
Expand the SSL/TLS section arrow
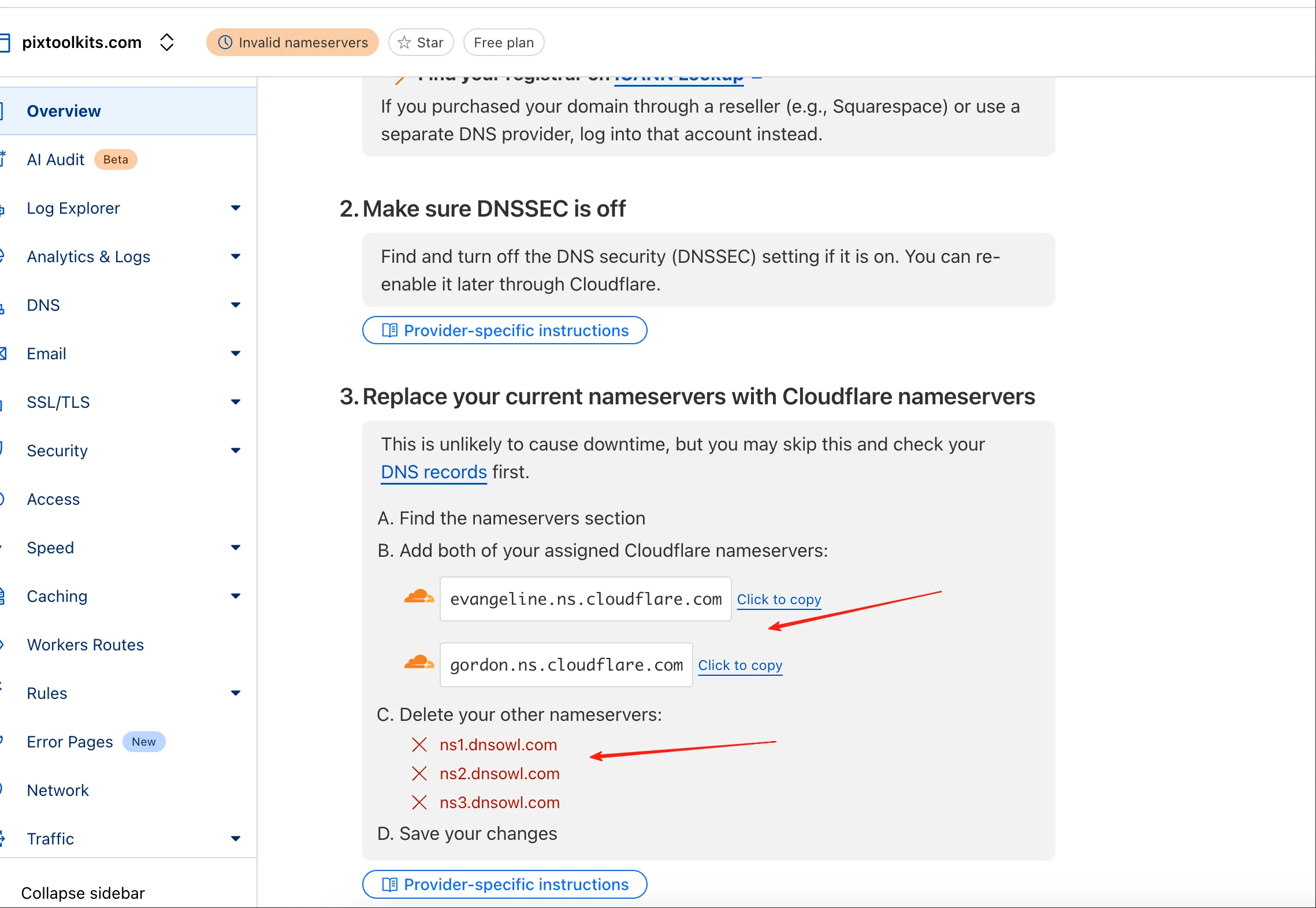click(x=235, y=402)
